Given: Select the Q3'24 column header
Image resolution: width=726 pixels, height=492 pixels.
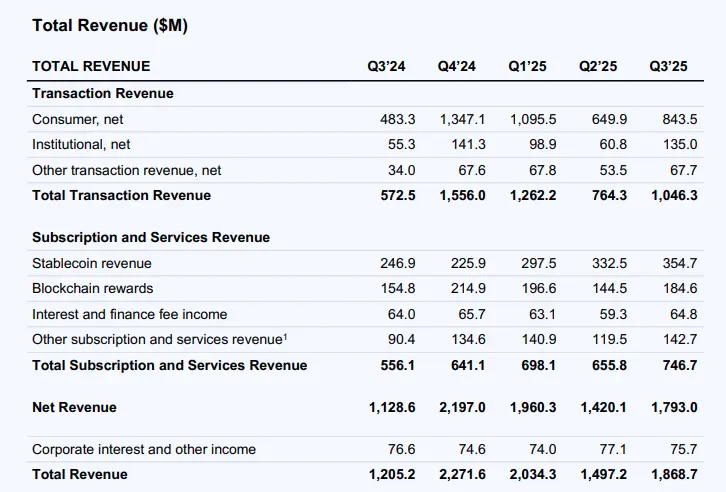Looking at the screenshot, I should click(386, 67).
